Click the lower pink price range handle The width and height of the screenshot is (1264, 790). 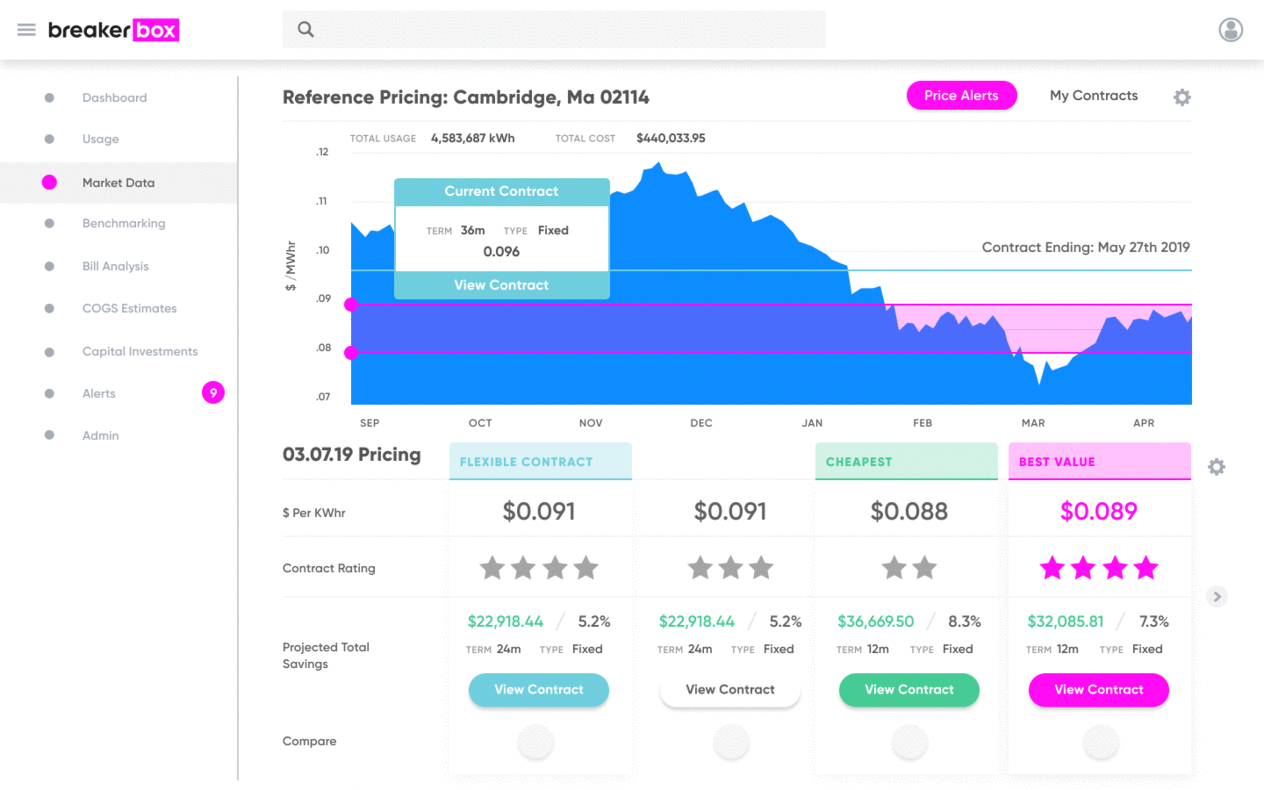(351, 353)
